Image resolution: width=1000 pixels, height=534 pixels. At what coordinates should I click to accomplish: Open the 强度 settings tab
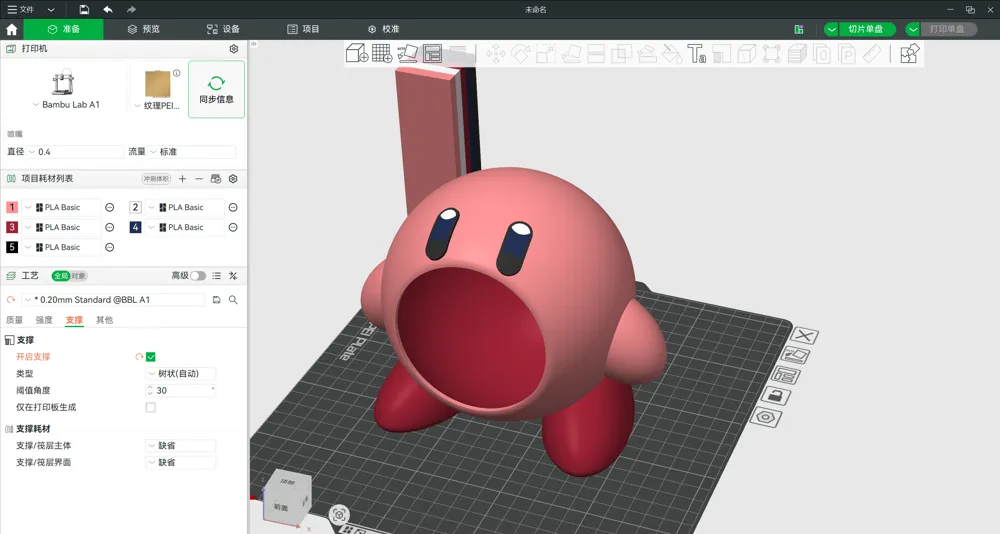(44, 320)
